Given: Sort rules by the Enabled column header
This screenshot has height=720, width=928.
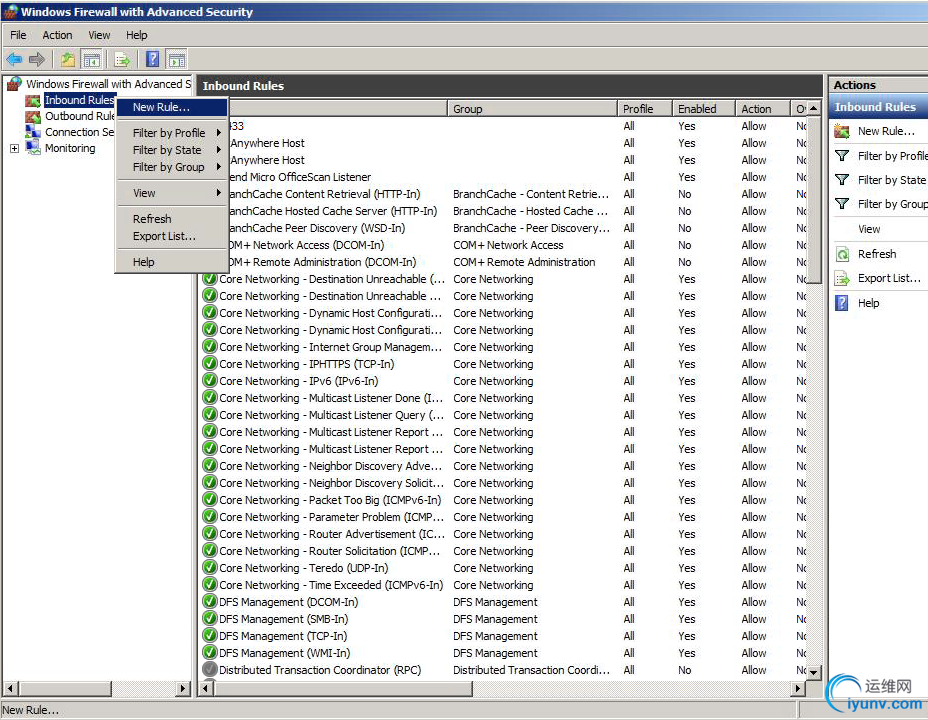Looking at the screenshot, I should click(697, 109).
